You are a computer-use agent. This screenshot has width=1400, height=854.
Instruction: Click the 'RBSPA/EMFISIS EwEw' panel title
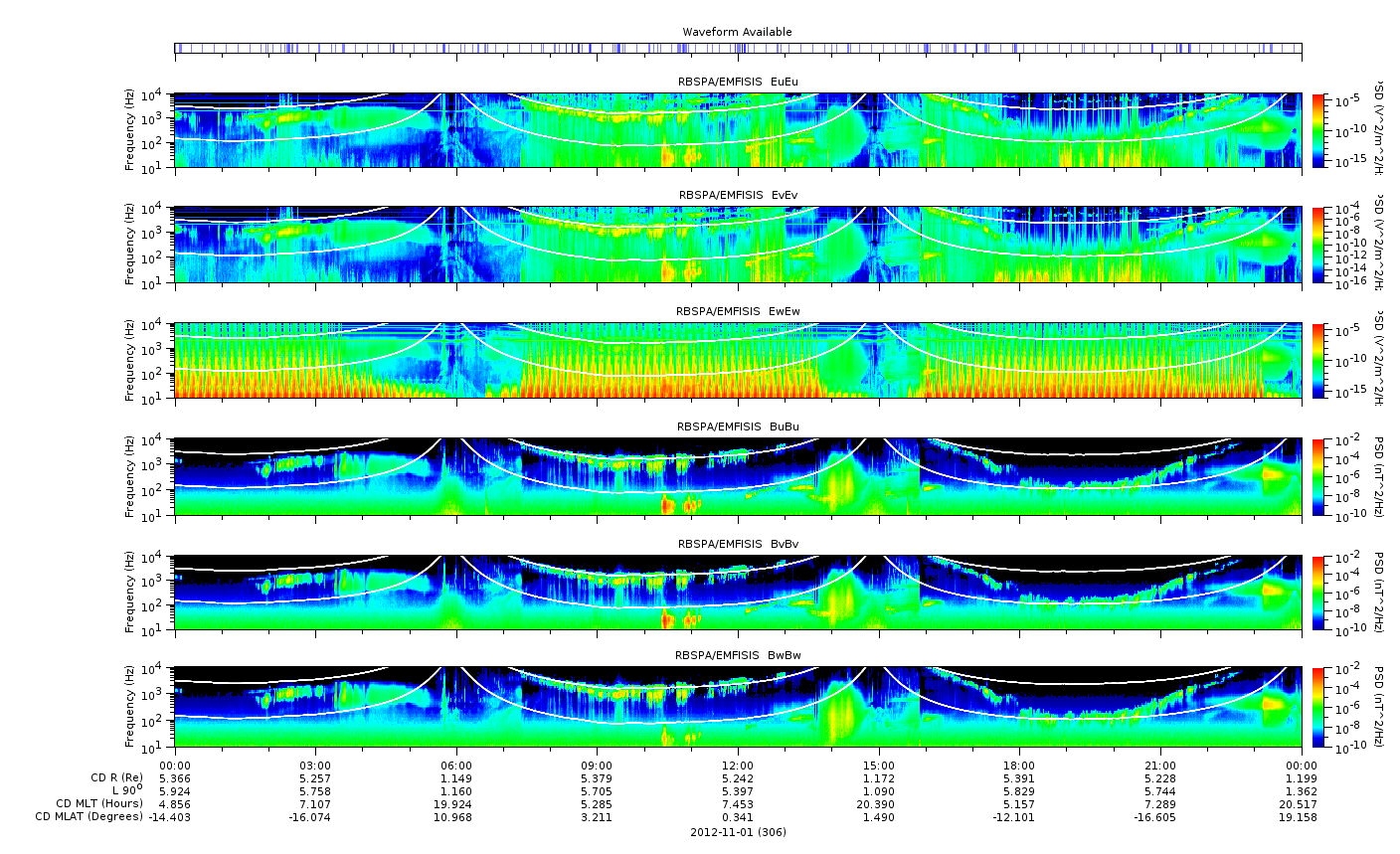point(737,311)
